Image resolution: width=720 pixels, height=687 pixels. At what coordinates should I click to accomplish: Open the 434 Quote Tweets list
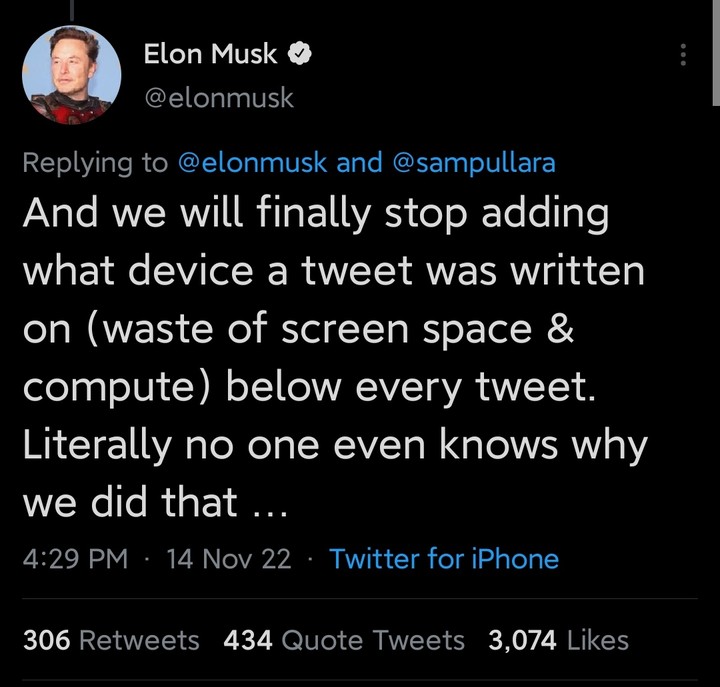pyautogui.click(x=344, y=640)
